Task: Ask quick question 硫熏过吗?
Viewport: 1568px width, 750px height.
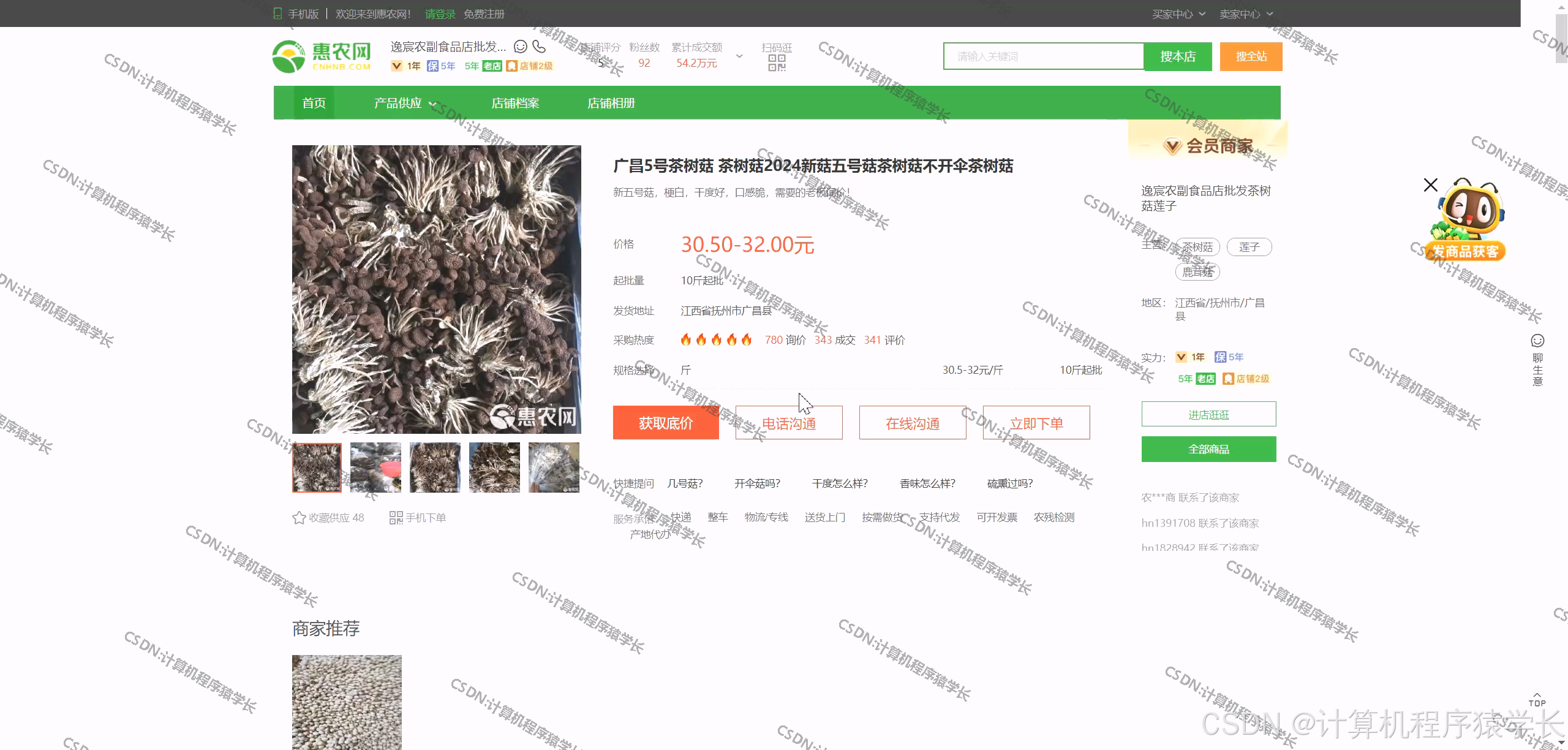Action: click(1010, 483)
